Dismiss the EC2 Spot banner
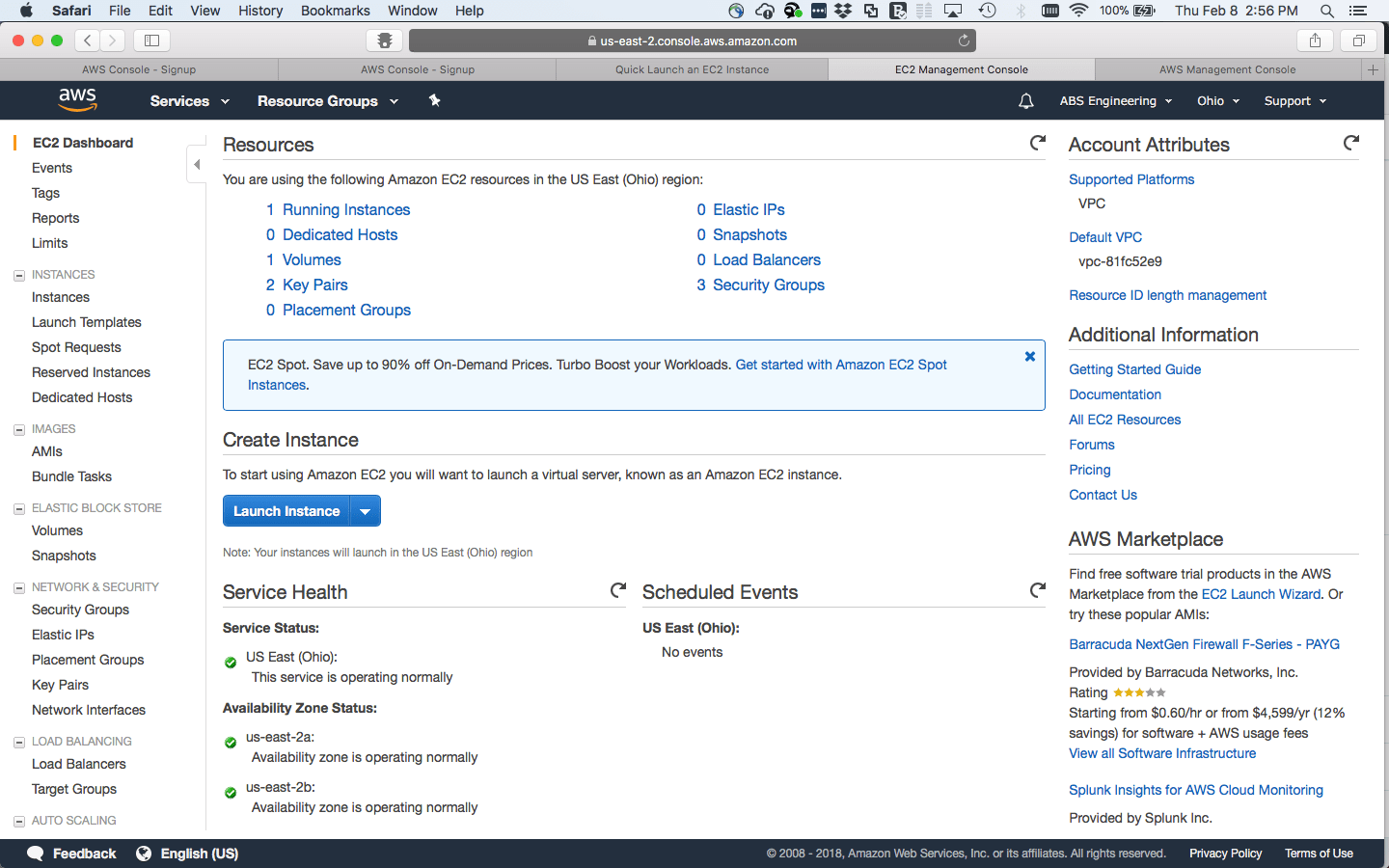The height and width of the screenshot is (868, 1389). click(1029, 357)
